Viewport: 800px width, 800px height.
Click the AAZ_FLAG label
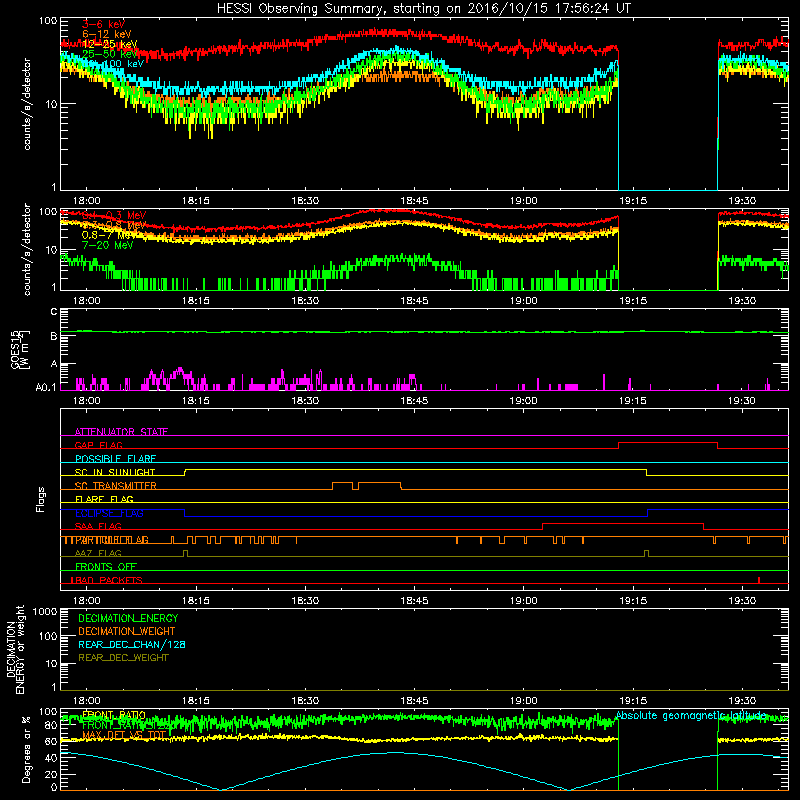pyautogui.click(x=98, y=553)
